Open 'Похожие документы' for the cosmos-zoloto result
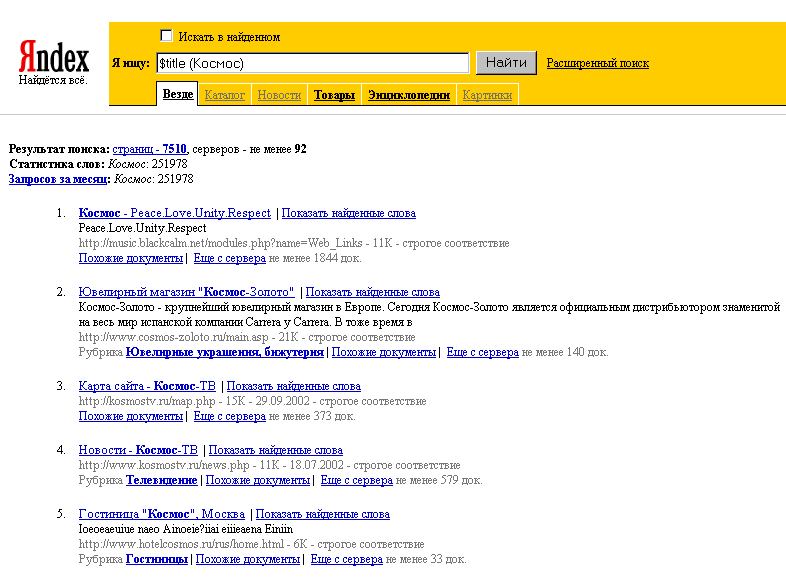The width and height of the screenshot is (786, 577). point(383,352)
